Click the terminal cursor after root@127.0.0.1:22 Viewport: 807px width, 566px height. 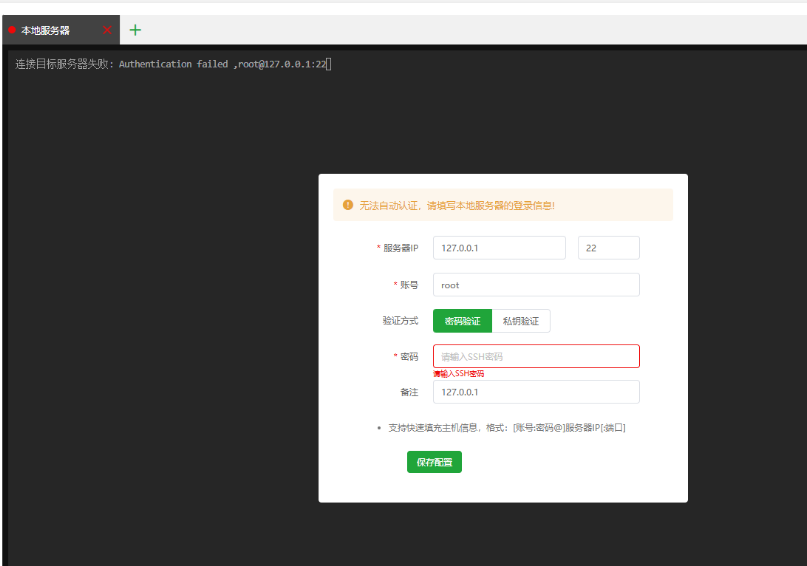click(x=328, y=64)
